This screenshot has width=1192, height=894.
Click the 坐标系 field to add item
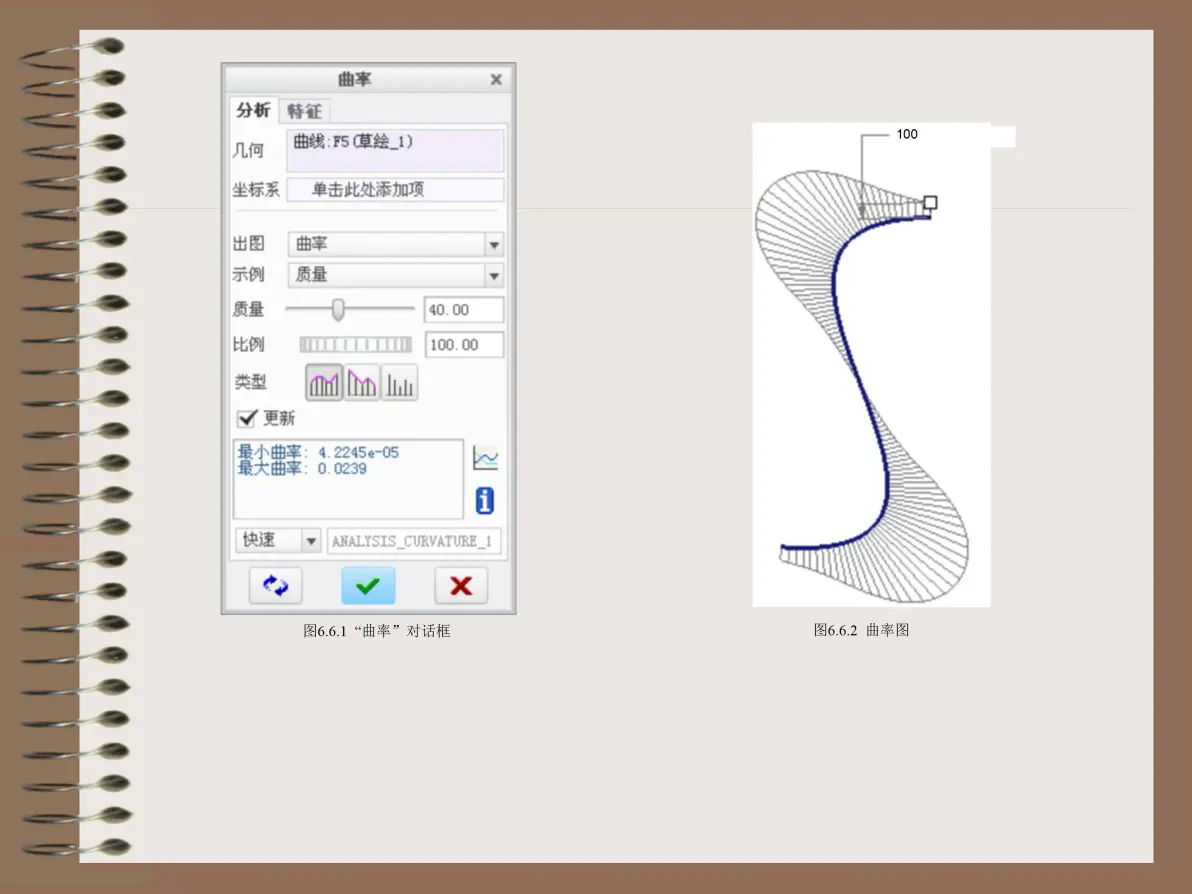[395, 189]
